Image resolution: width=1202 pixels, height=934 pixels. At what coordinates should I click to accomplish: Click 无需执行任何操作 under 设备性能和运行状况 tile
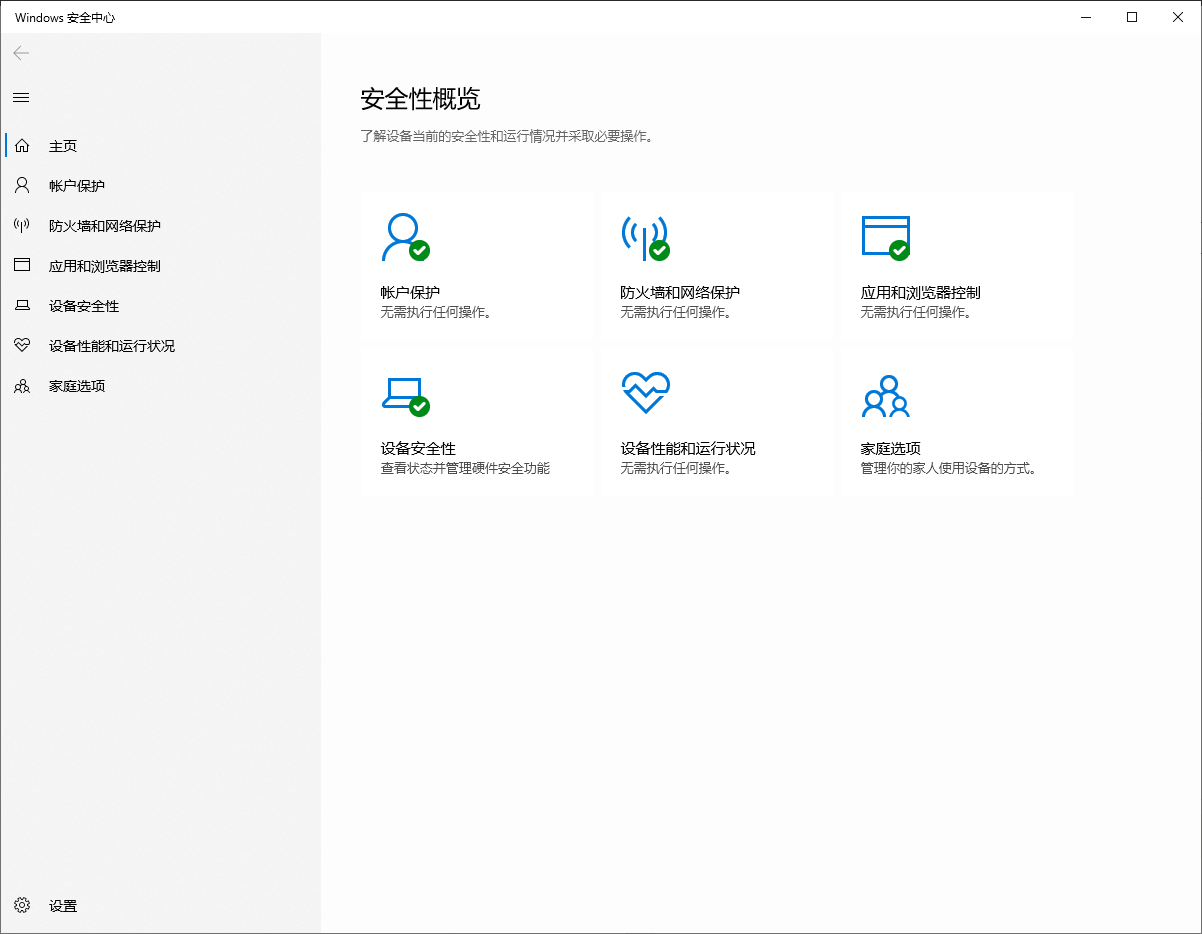676,468
